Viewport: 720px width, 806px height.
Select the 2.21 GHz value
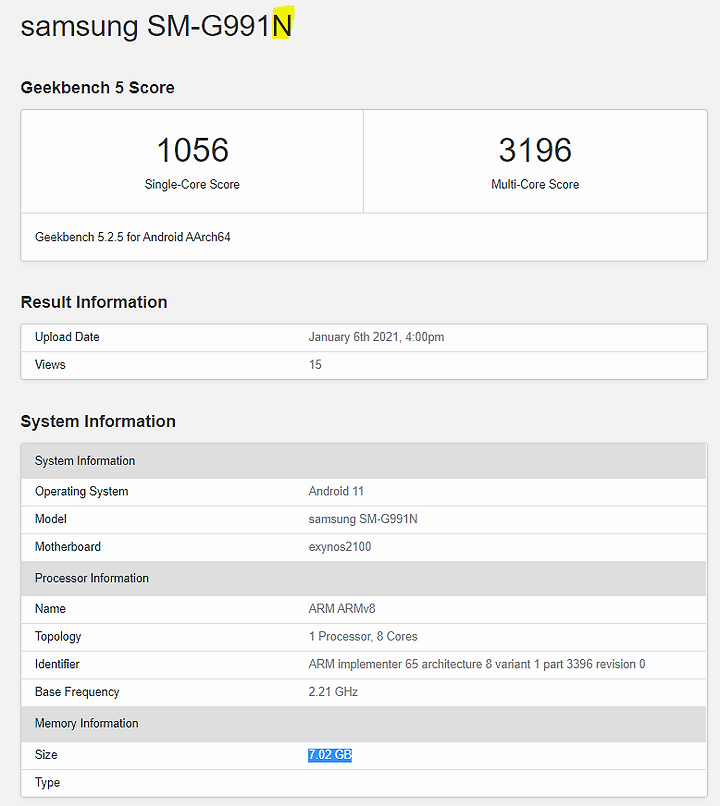point(333,692)
